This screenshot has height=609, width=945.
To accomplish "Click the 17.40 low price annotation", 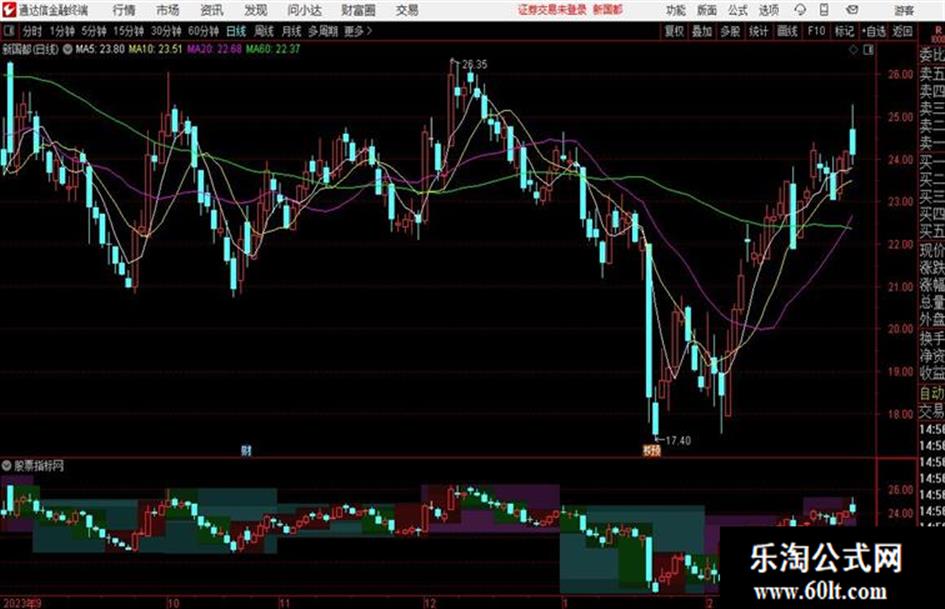I will click(x=677, y=441).
